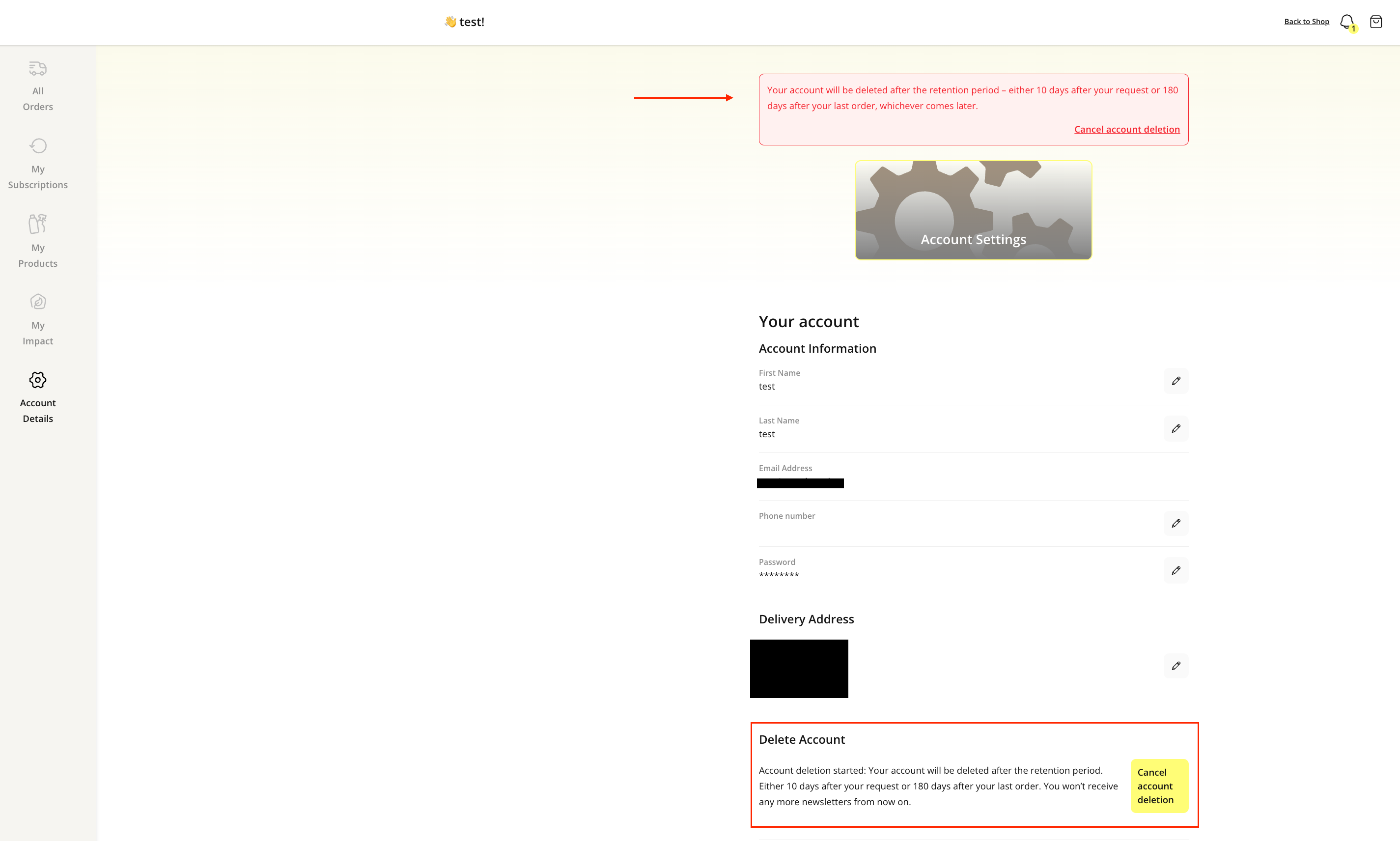The height and width of the screenshot is (841, 1400).
Task: Open the shopping bag cart icon
Action: click(1375, 22)
